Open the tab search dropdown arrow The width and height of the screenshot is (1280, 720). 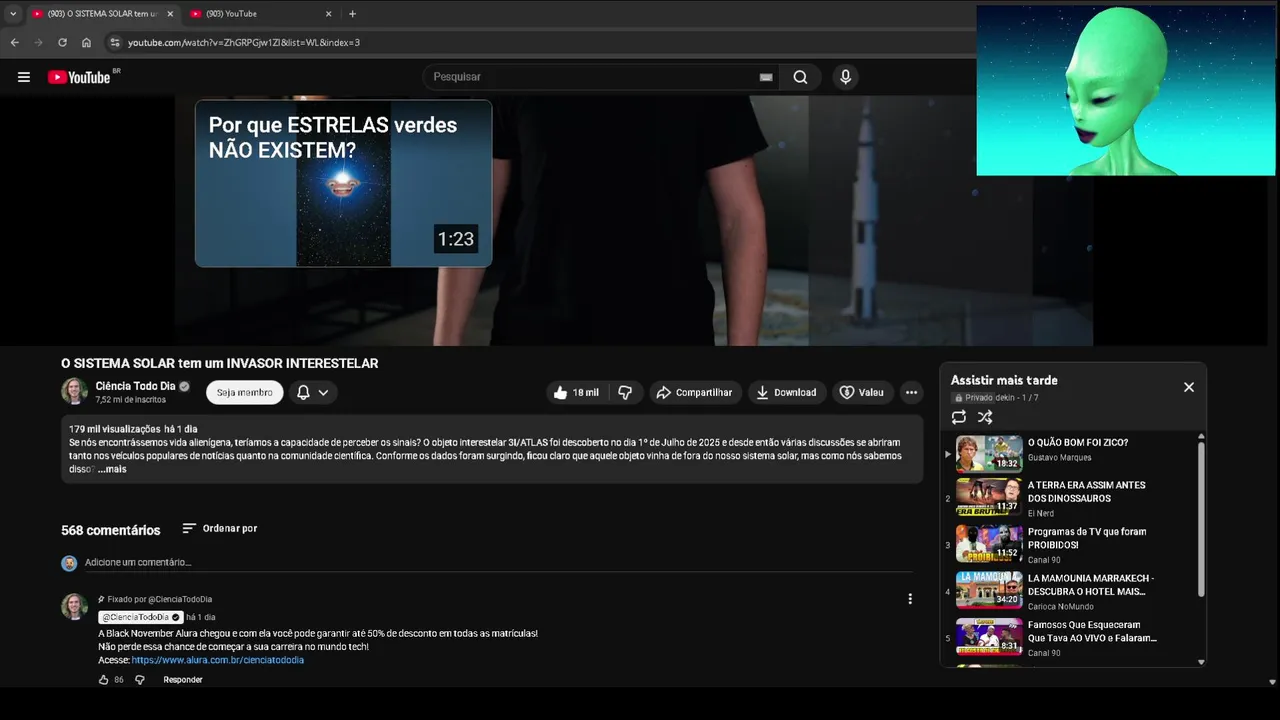(12, 14)
